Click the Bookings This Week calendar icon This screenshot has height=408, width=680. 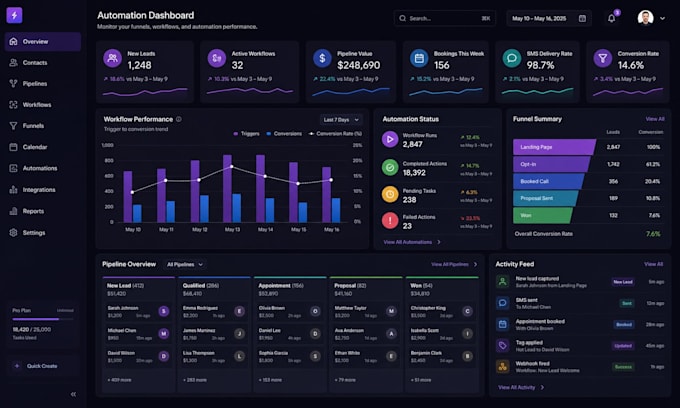tap(419, 58)
